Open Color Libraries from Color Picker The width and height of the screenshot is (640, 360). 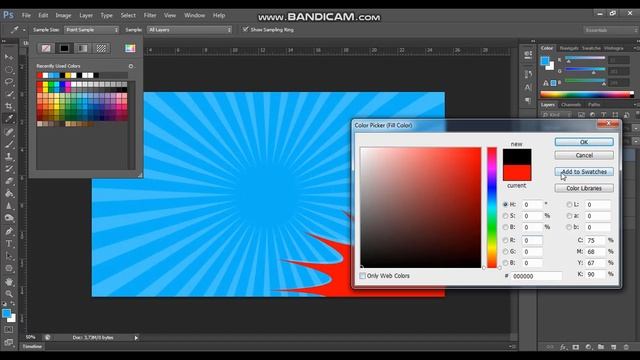tap(584, 188)
